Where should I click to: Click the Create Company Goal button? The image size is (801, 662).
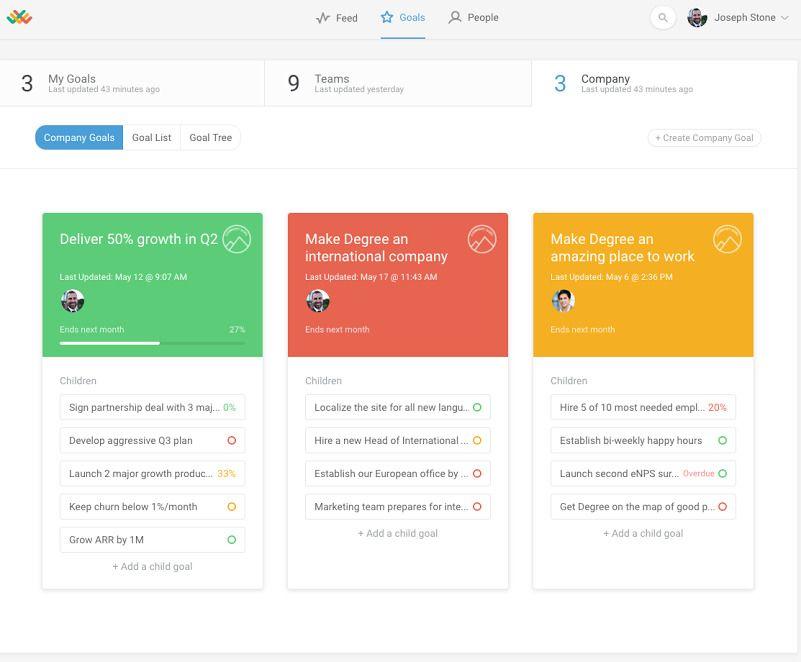(704, 138)
